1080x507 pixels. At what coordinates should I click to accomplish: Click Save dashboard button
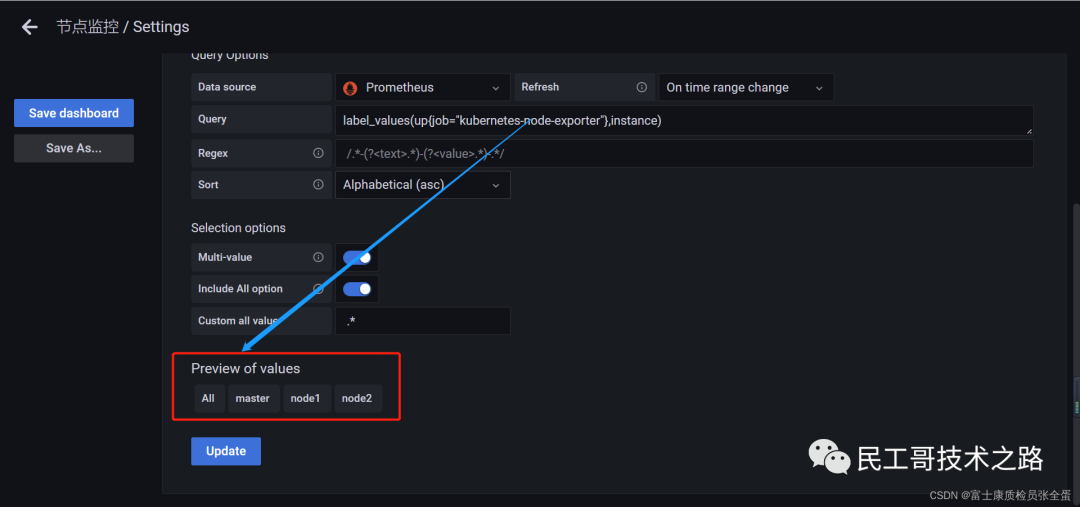coord(74,113)
